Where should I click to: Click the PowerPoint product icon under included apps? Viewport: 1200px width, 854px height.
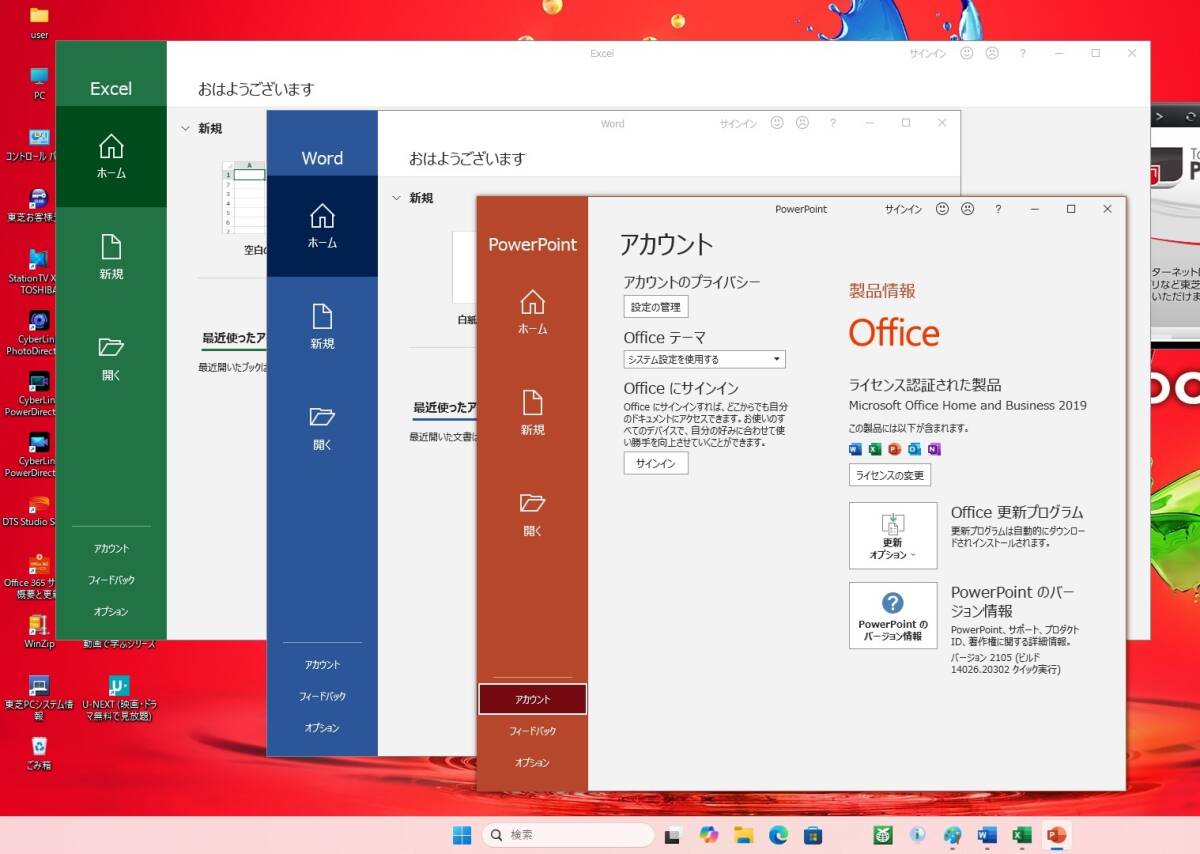pos(895,449)
